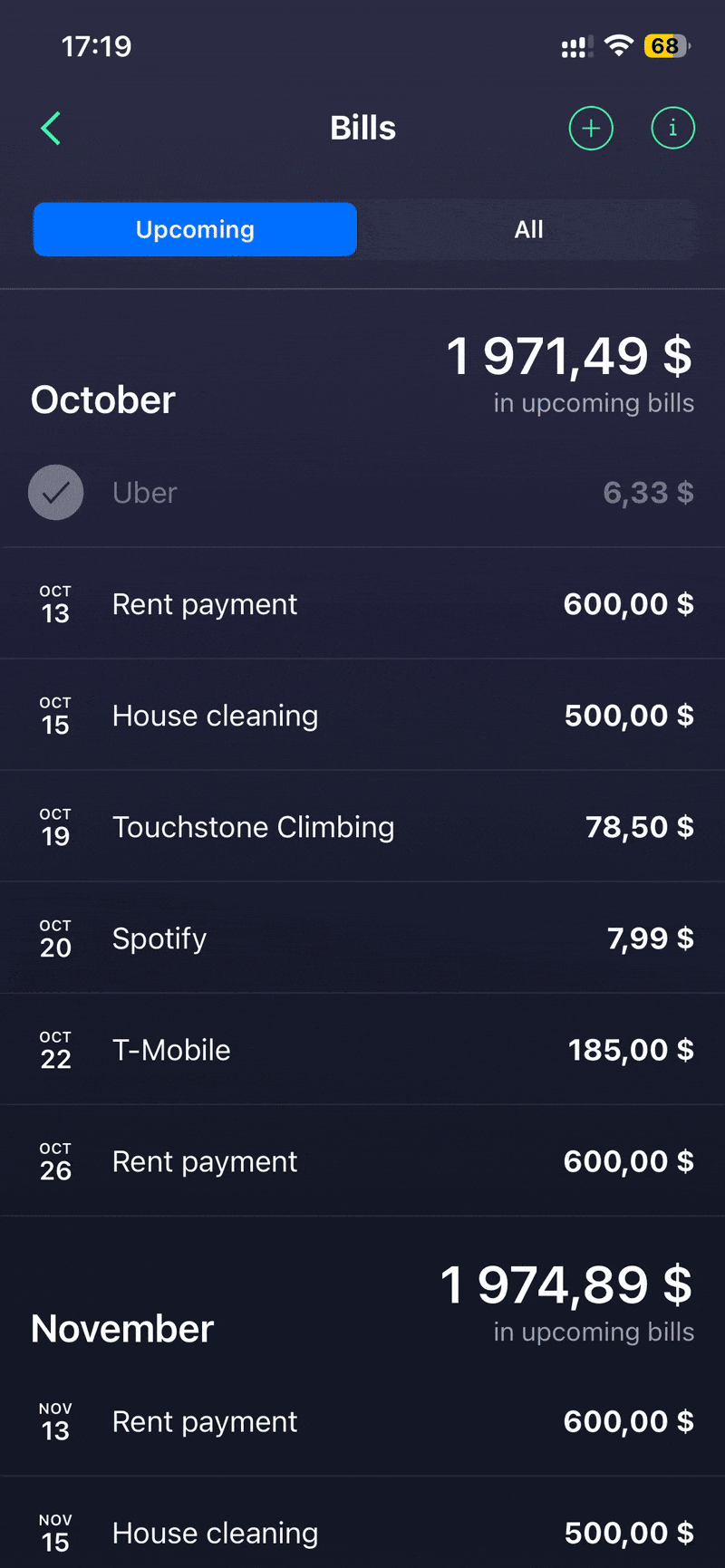Tap the Oct 19 date badge
725x1568 pixels.
tap(55, 827)
